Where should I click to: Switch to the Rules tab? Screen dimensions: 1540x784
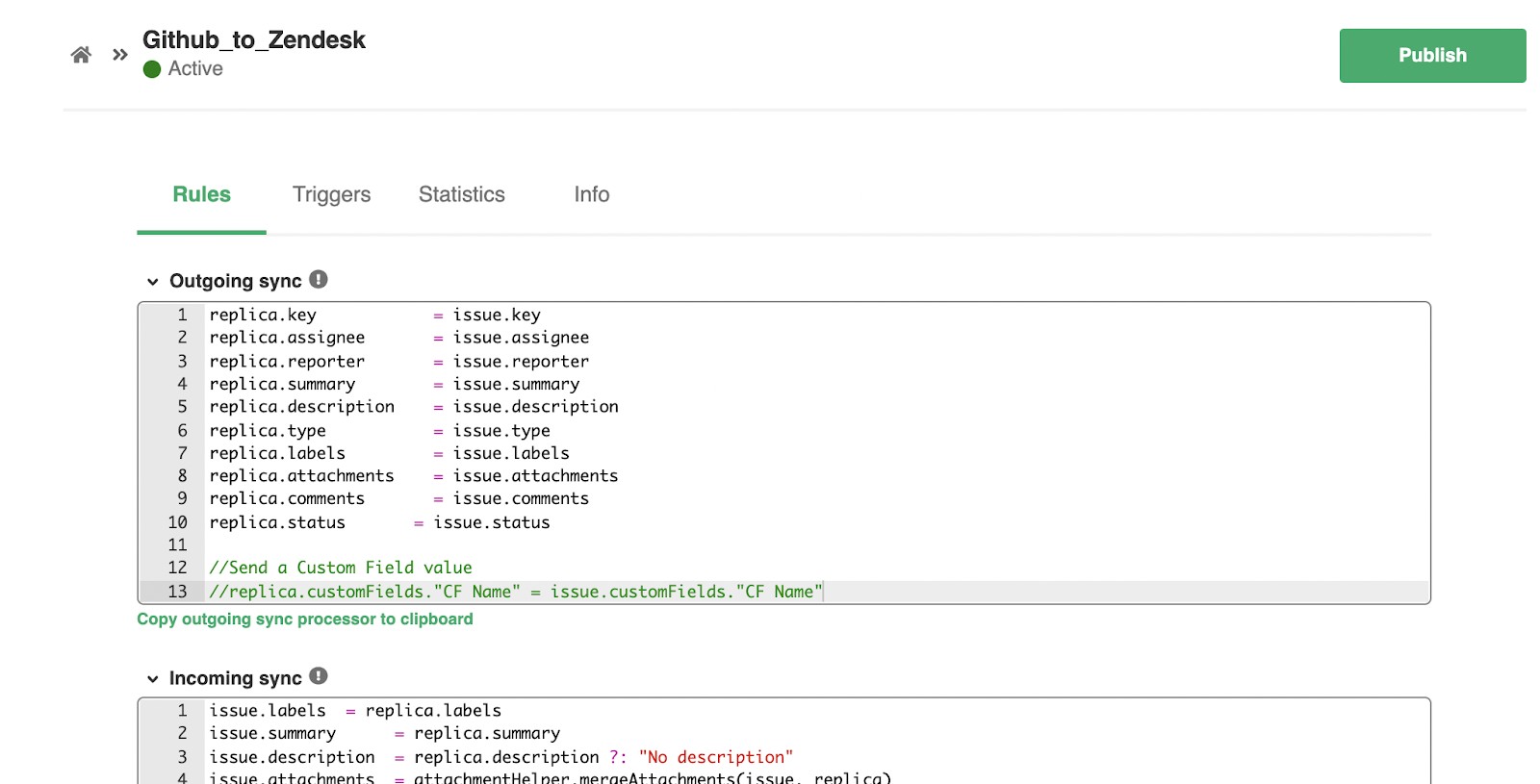(201, 194)
